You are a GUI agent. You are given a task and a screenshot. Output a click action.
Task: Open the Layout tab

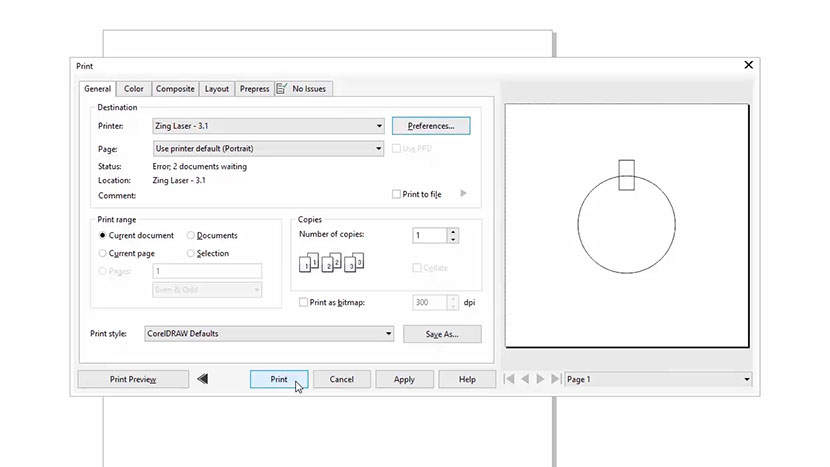pyautogui.click(x=217, y=89)
